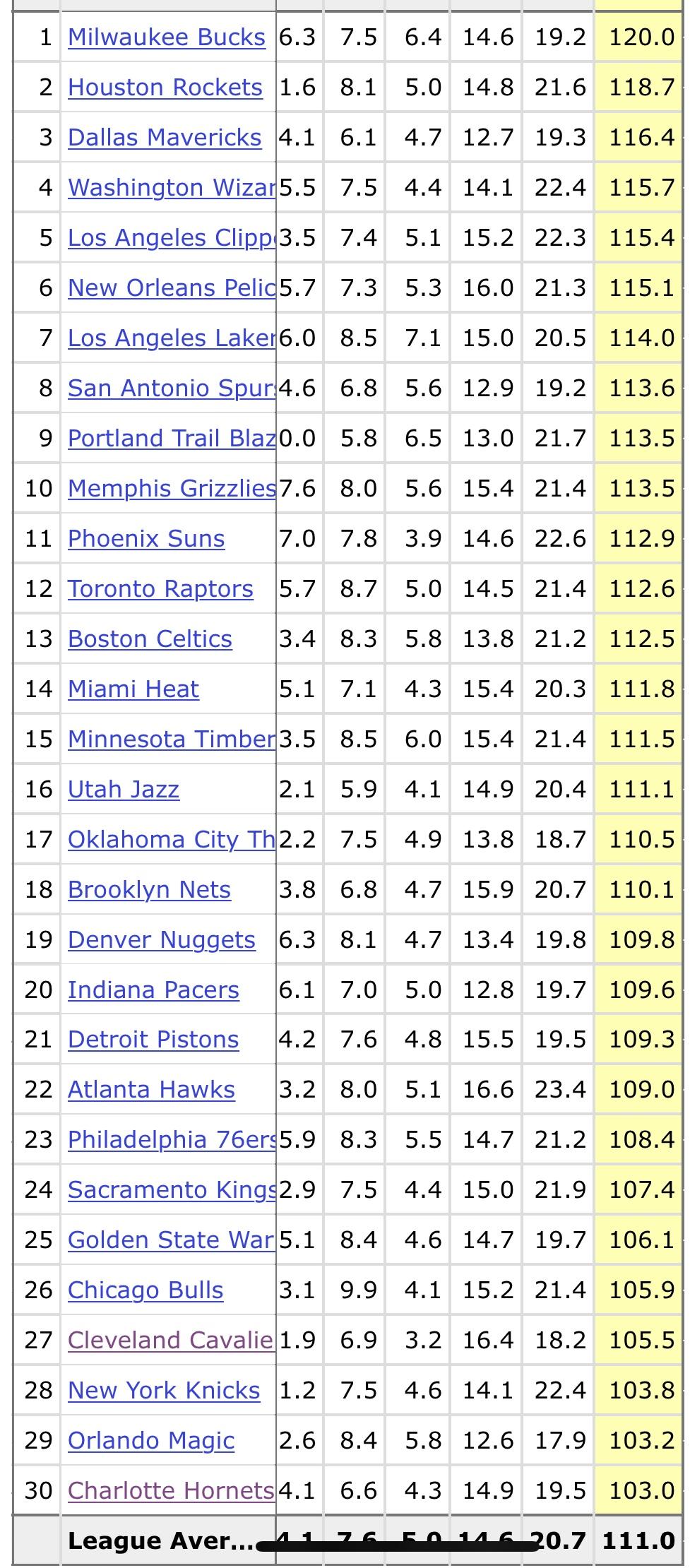
Task: Open the Dallas Mavericks team link
Action: pyautogui.click(x=165, y=138)
